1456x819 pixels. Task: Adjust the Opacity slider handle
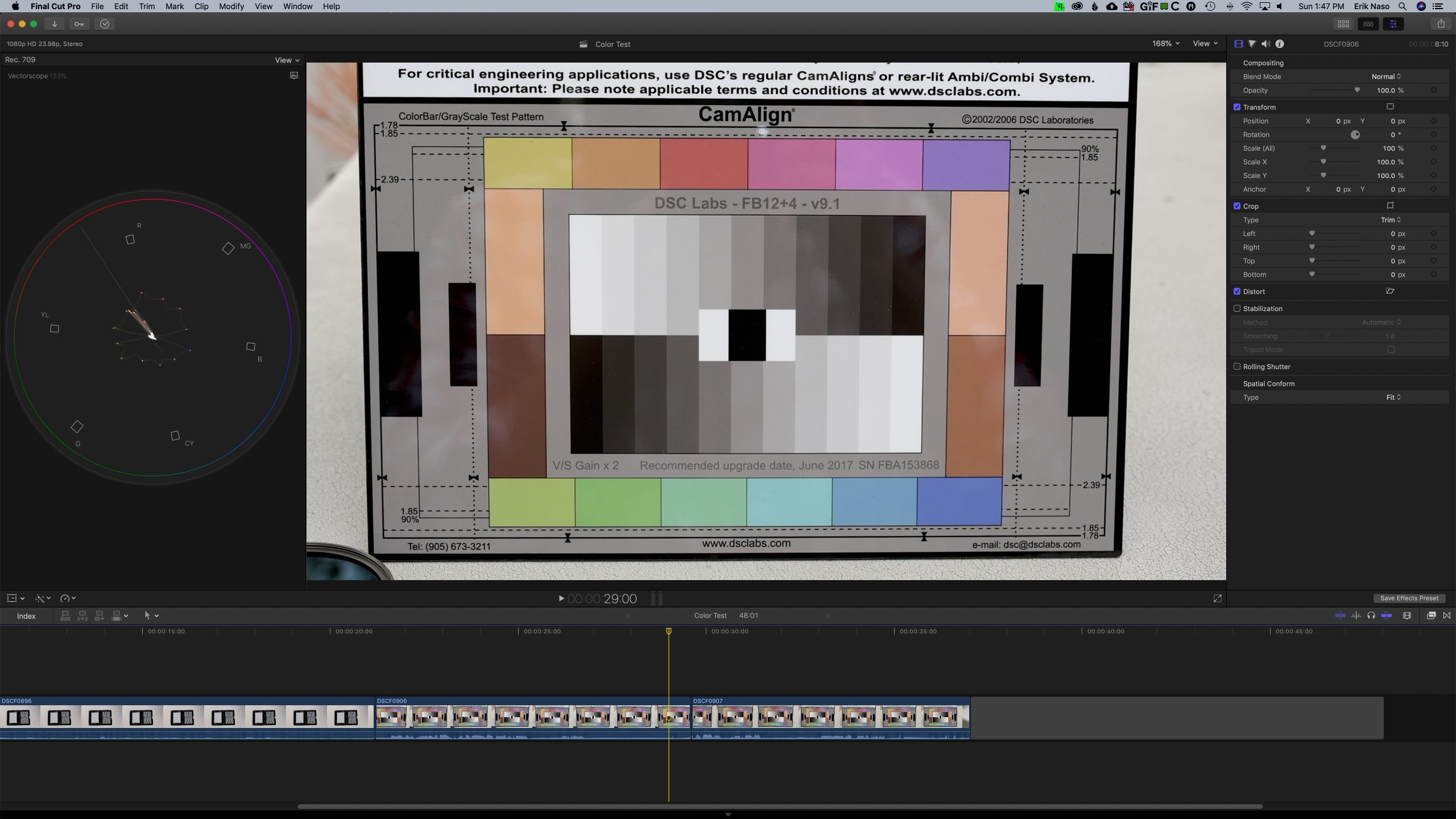pos(1357,90)
